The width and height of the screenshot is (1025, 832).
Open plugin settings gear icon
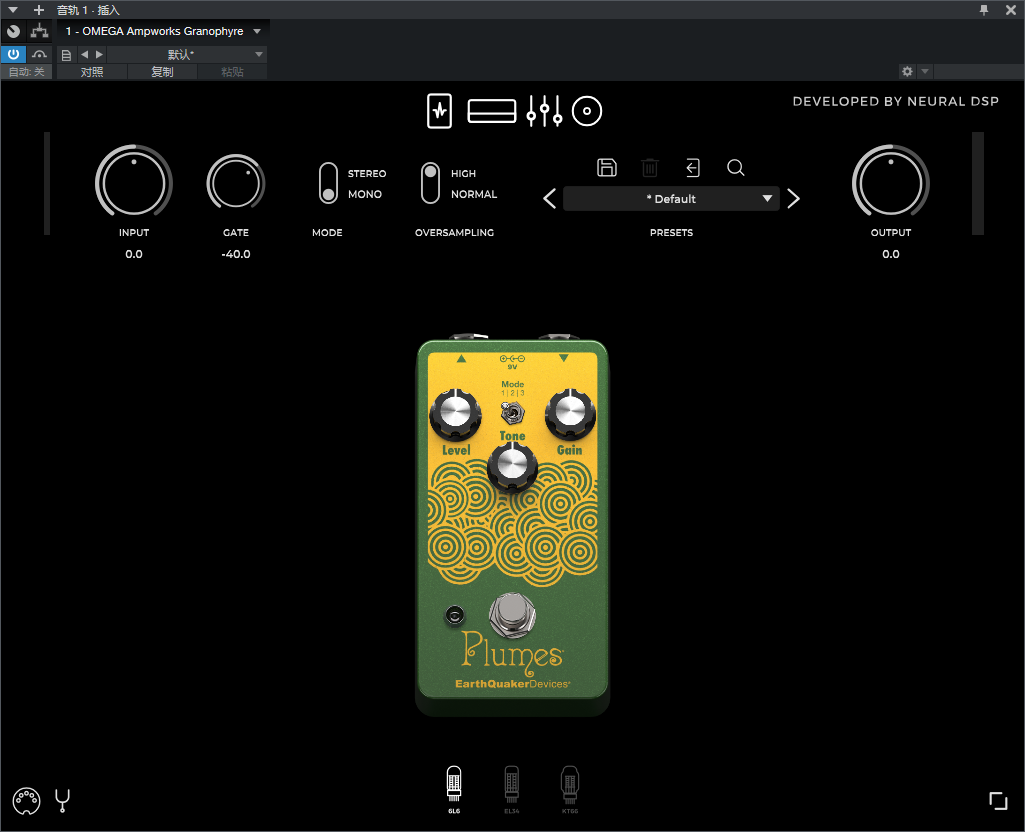tap(907, 71)
